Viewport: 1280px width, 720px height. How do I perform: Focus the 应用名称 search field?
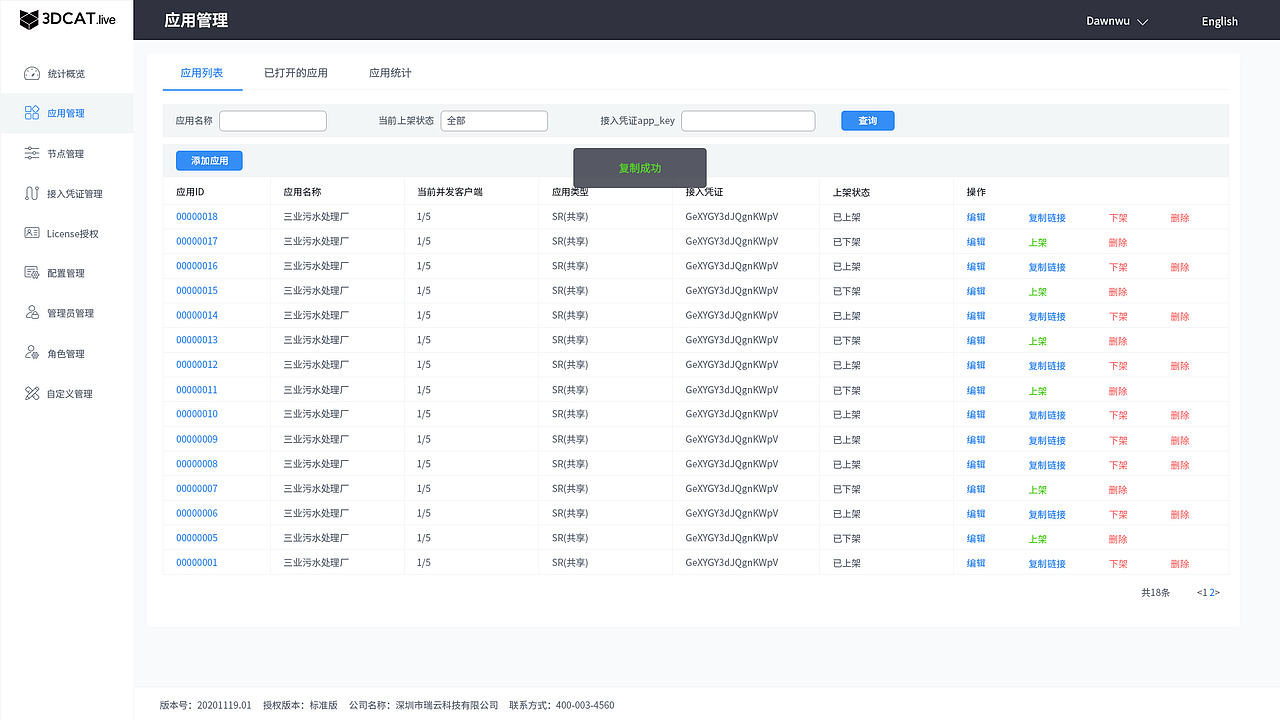tap(273, 121)
